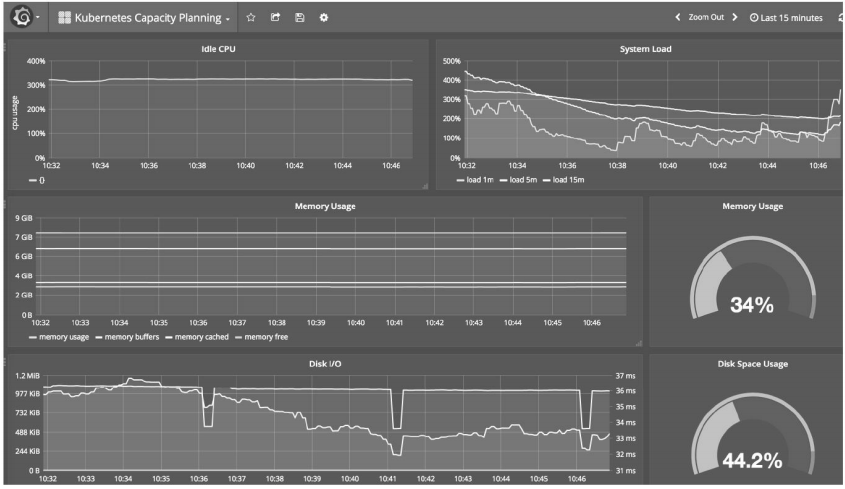Click the 34% memory gauge value

[752, 305]
